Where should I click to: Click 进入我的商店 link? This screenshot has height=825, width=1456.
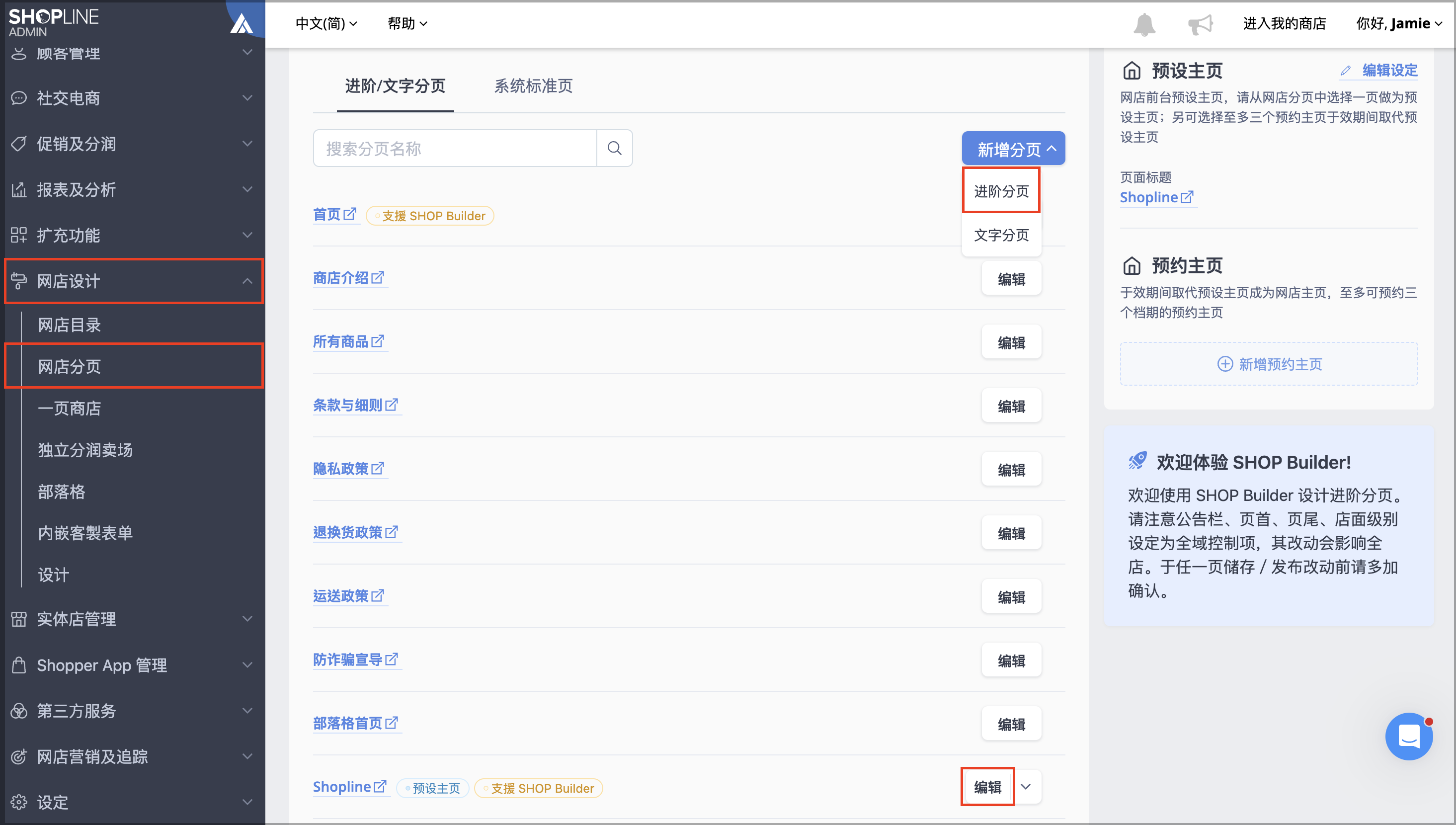click(1285, 24)
